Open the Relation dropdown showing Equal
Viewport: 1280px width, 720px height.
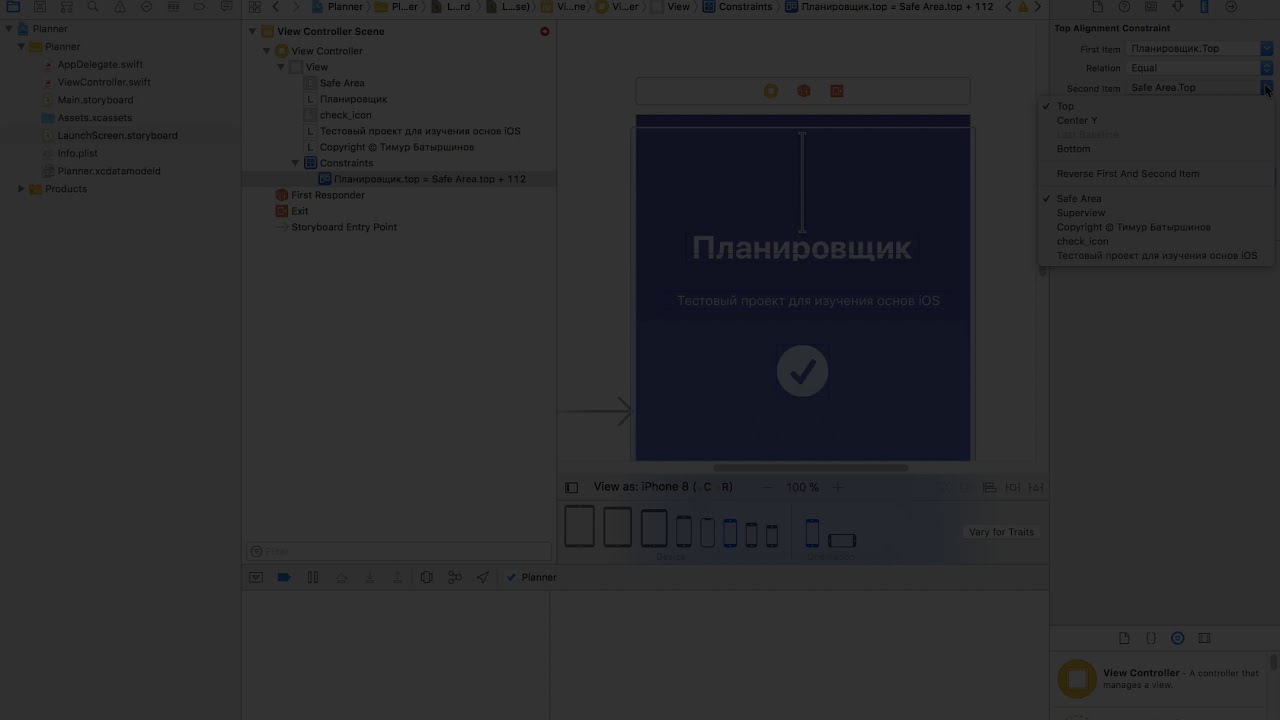pyautogui.click(x=1200, y=68)
